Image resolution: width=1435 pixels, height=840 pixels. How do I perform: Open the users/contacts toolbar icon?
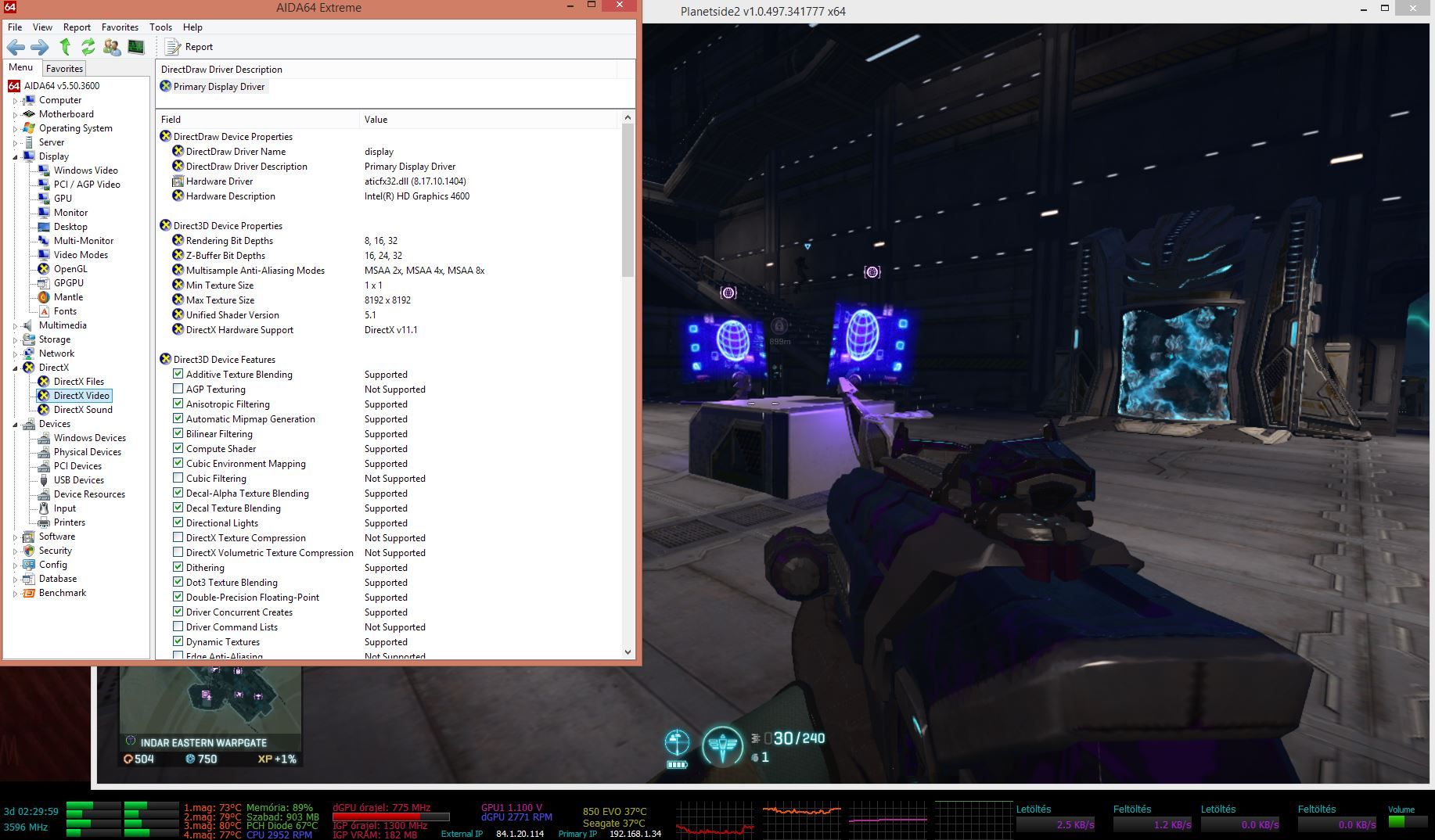coord(112,47)
